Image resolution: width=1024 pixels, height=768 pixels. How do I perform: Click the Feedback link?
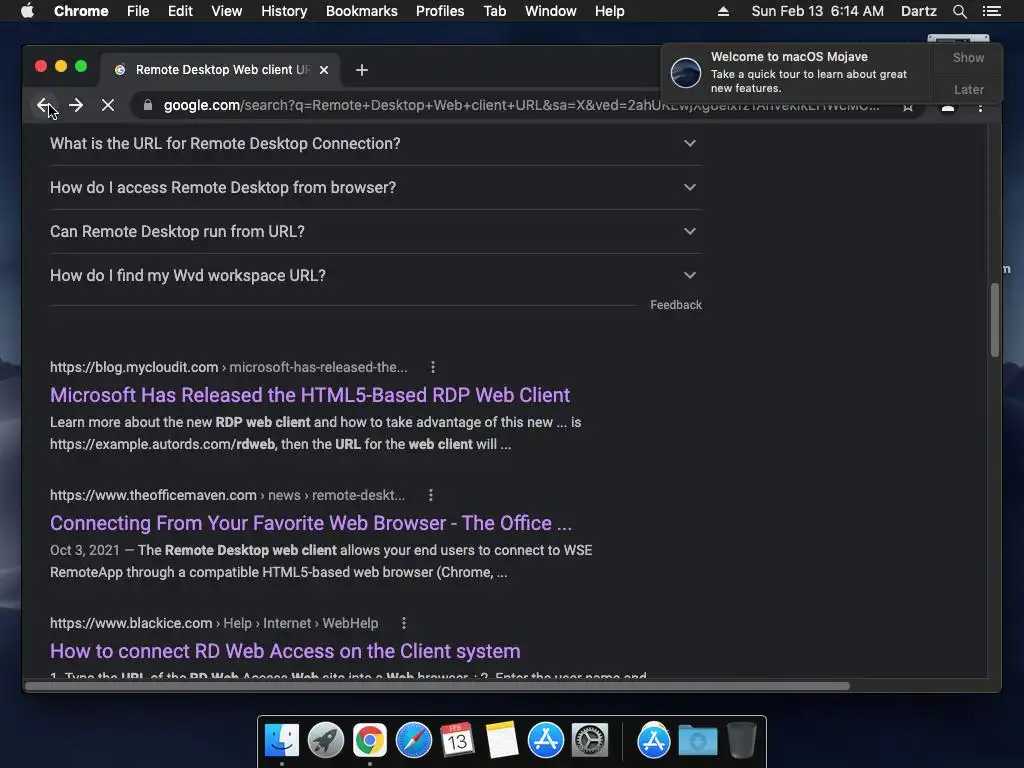(x=676, y=305)
